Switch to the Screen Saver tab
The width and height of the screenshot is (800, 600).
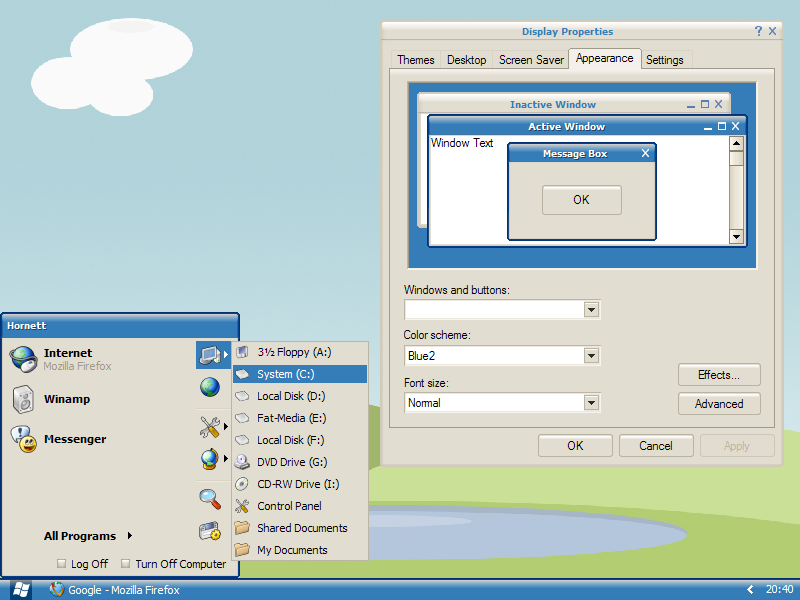point(531,60)
